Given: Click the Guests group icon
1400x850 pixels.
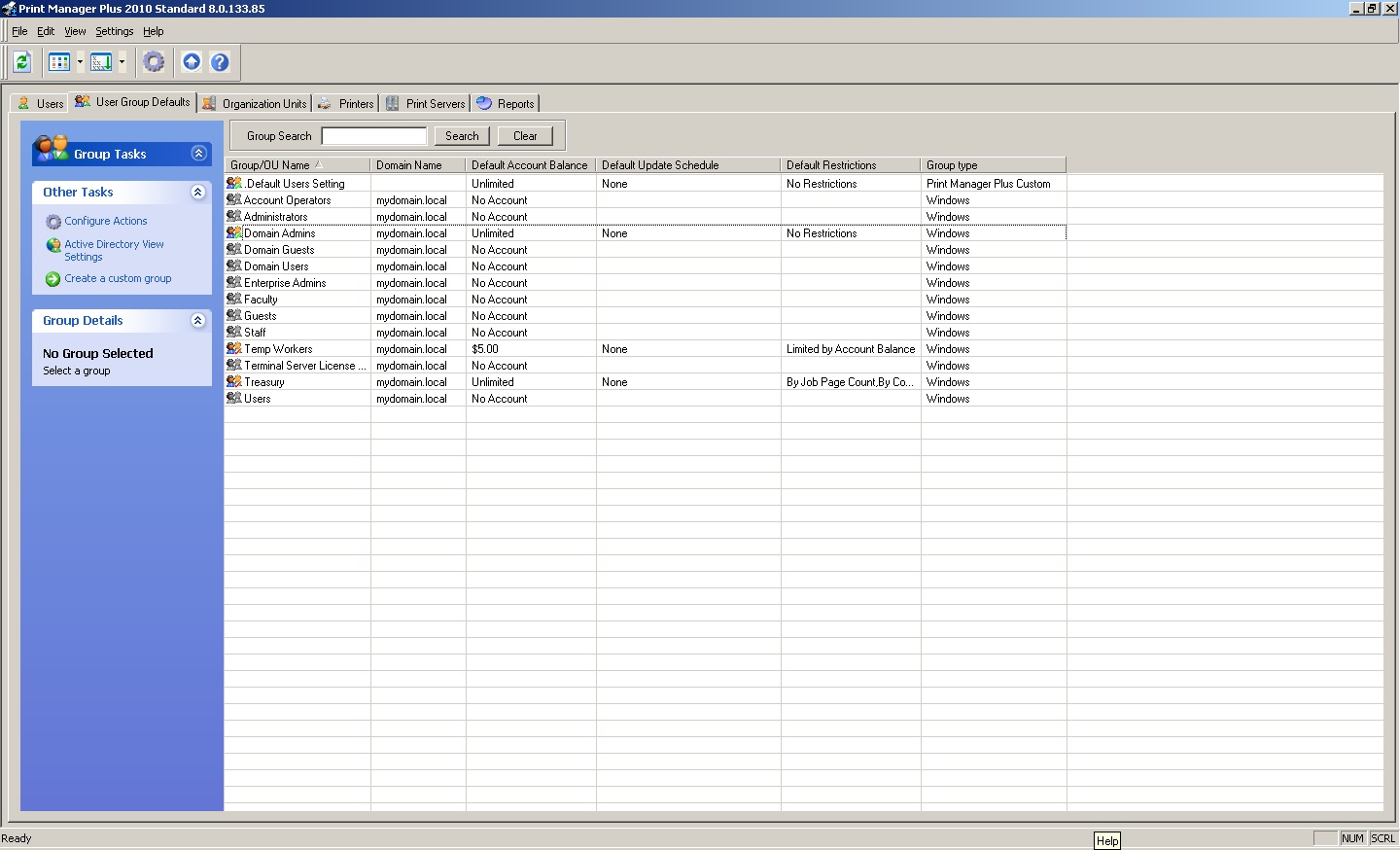Looking at the screenshot, I should (234, 315).
